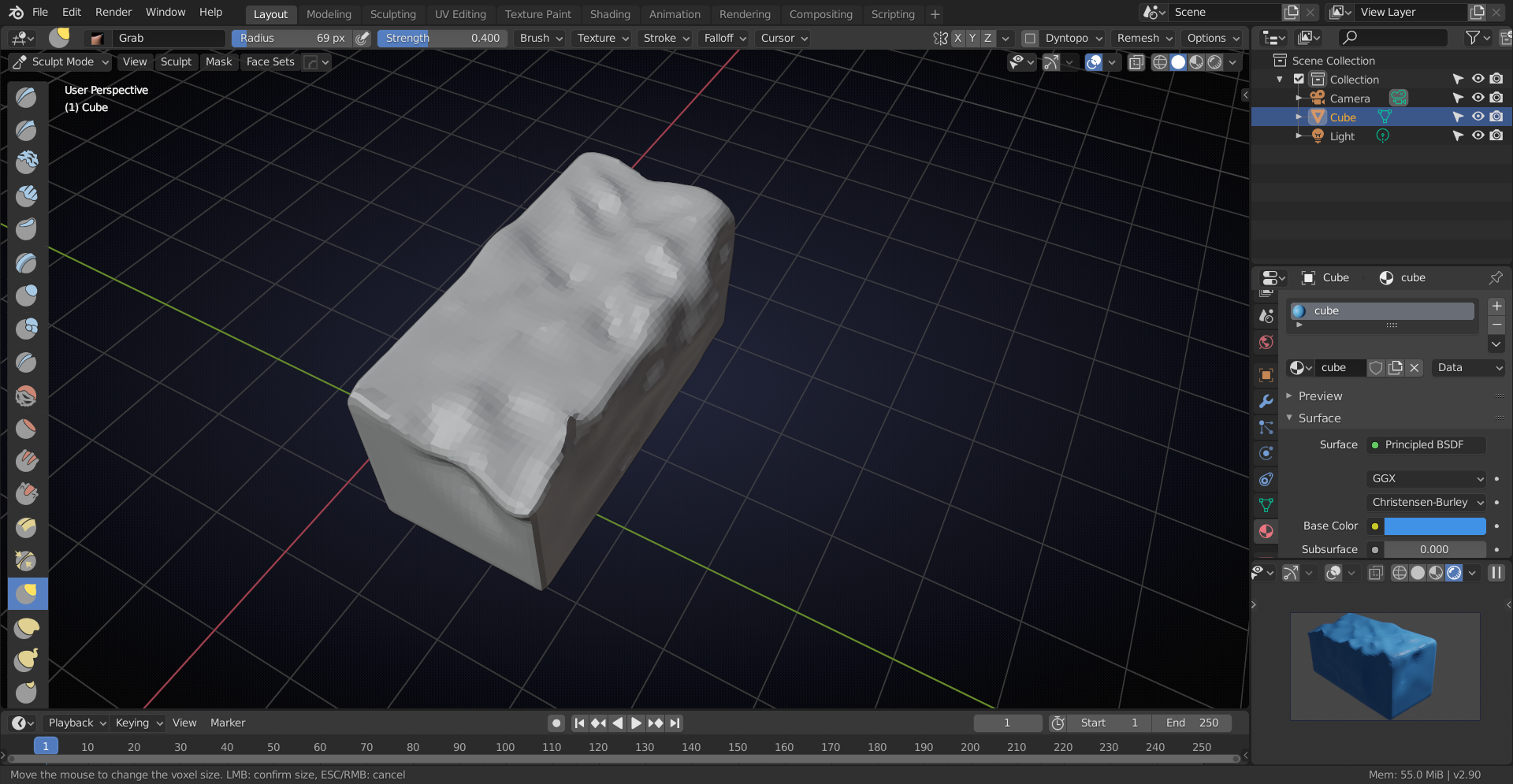Hide the Light in the outliner
The image size is (1513, 784).
pyautogui.click(x=1478, y=136)
